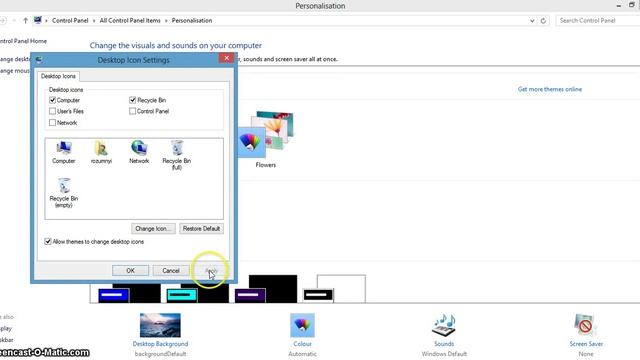Screen dimensions: 640x360
Task: Select the purple high contrast black theme
Action: 266,289
